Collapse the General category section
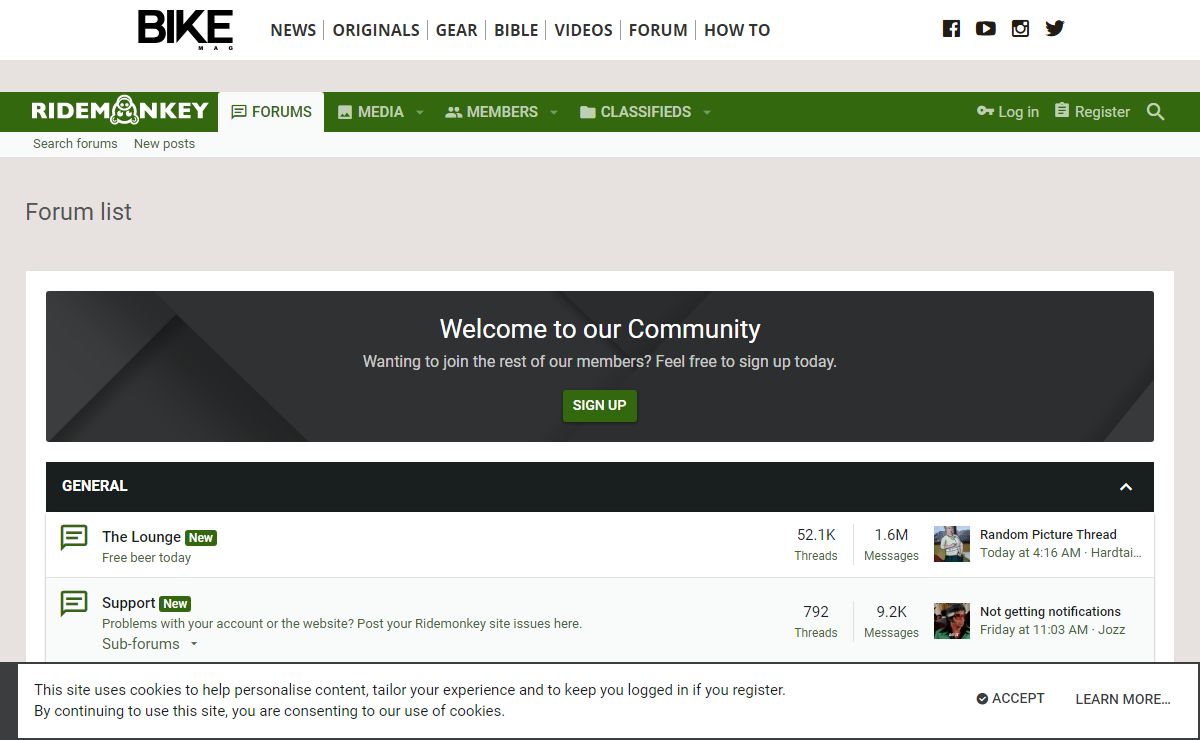 1126,487
